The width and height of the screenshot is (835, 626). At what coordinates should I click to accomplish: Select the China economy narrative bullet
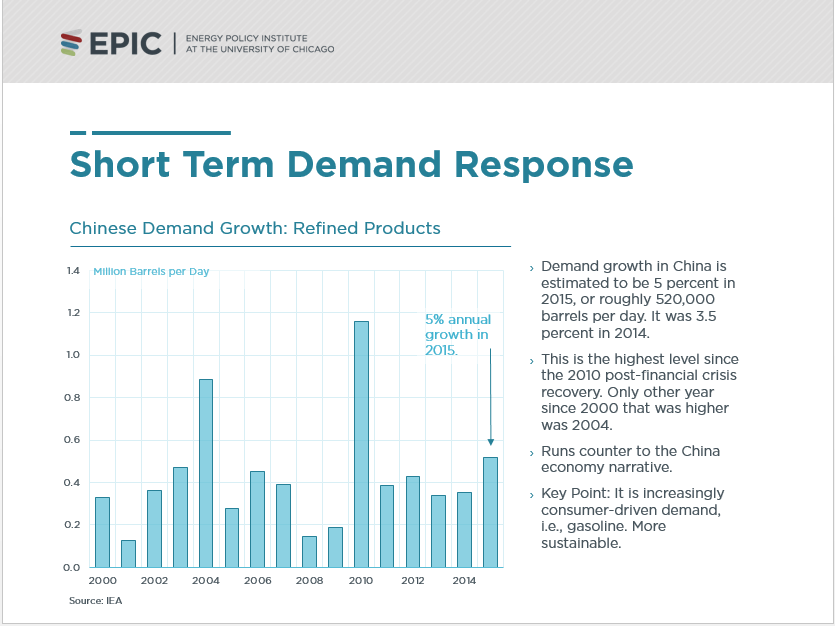tap(630, 459)
